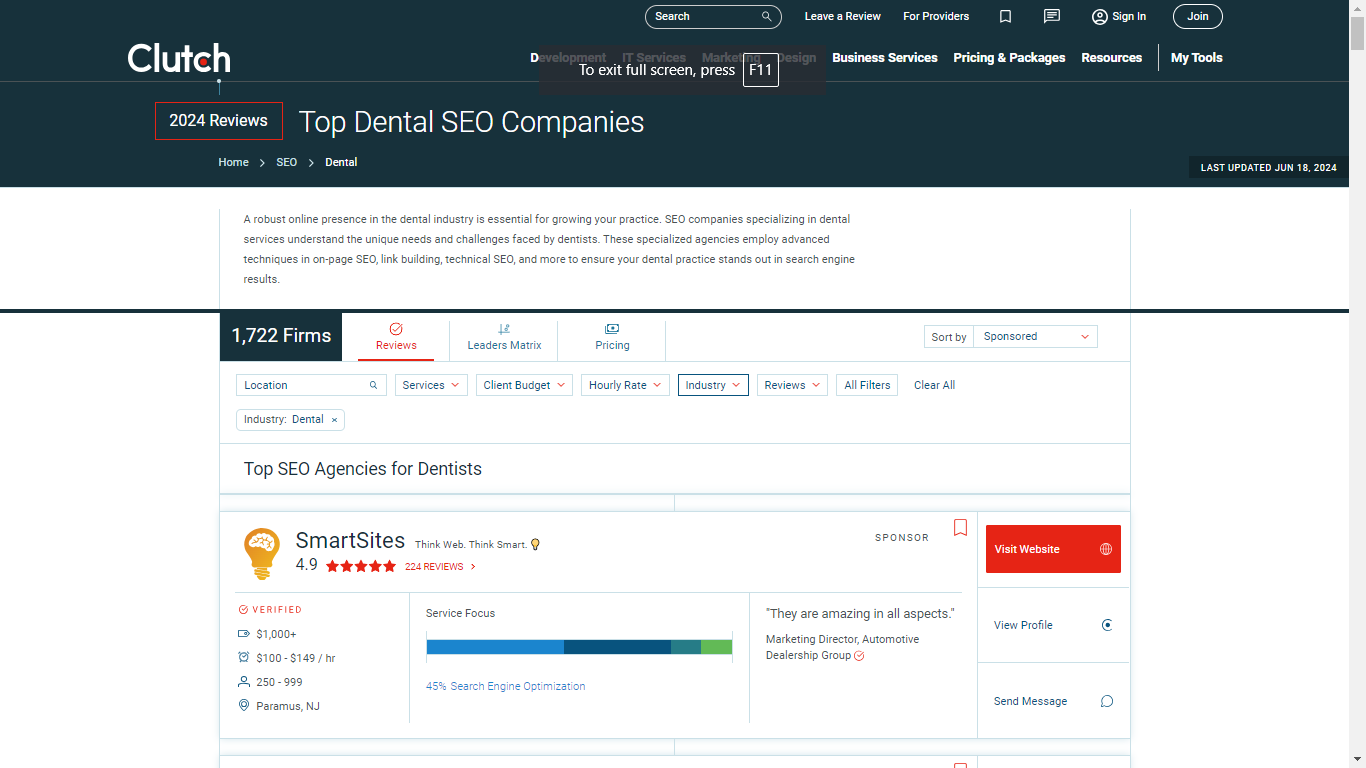1366x768 pixels.
Task: Open the Reviews filter dropdown
Action: [x=792, y=385]
